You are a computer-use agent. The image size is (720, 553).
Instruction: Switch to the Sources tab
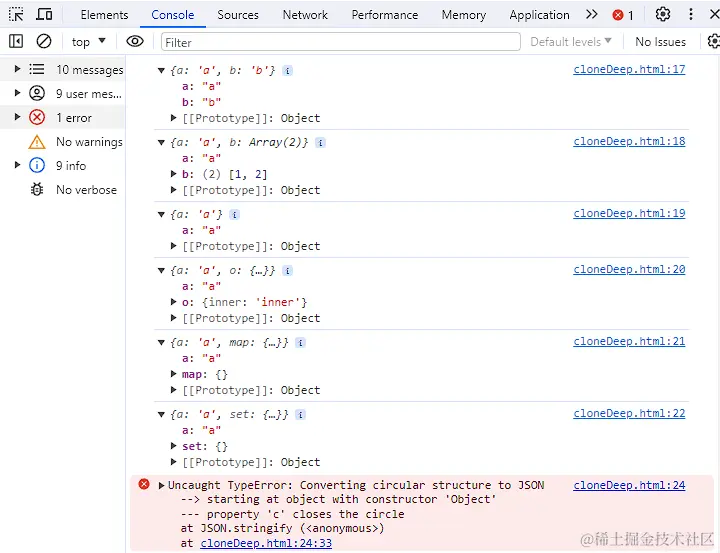[x=238, y=15]
